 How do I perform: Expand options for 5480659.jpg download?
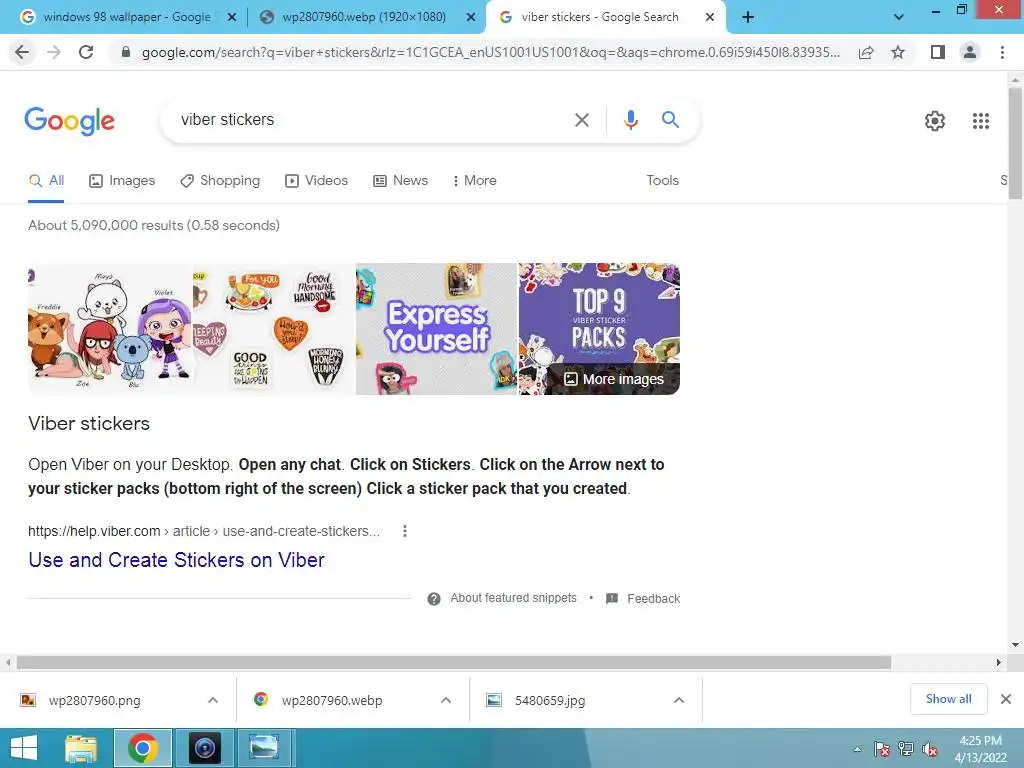tap(679, 700)
